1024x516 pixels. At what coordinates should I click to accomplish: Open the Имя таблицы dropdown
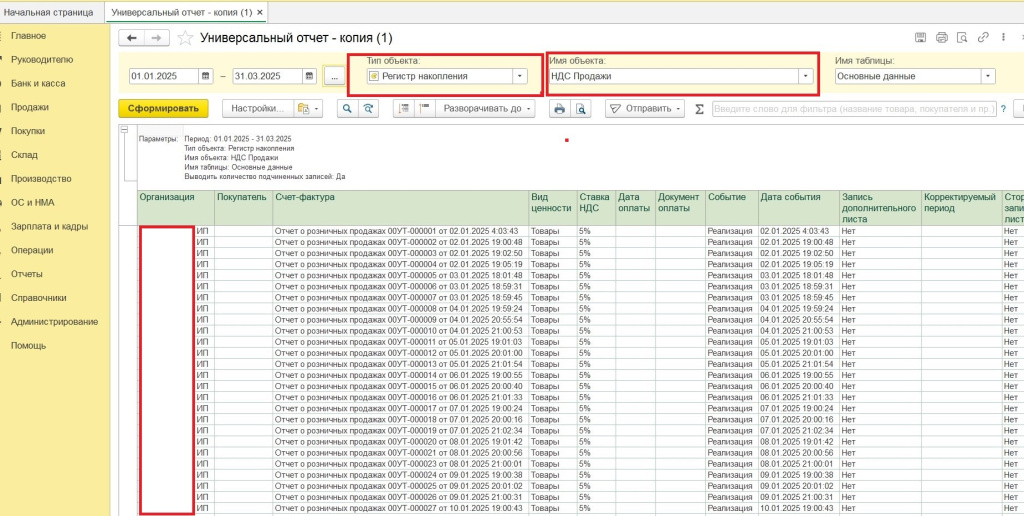click(987, 76)
